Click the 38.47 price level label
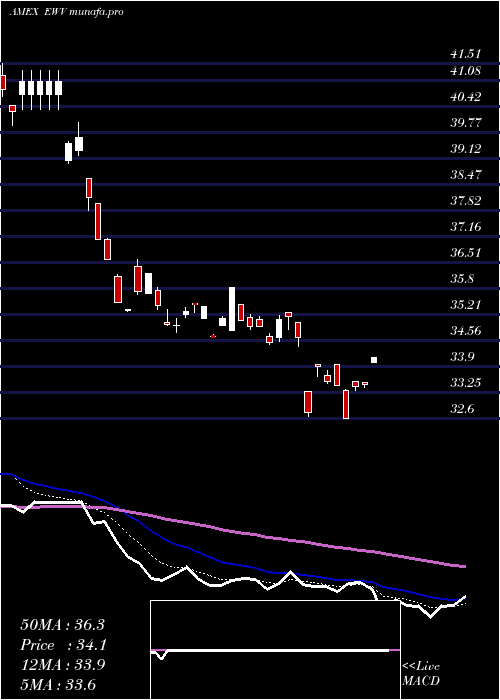500x700 pixels. point(466,174)
